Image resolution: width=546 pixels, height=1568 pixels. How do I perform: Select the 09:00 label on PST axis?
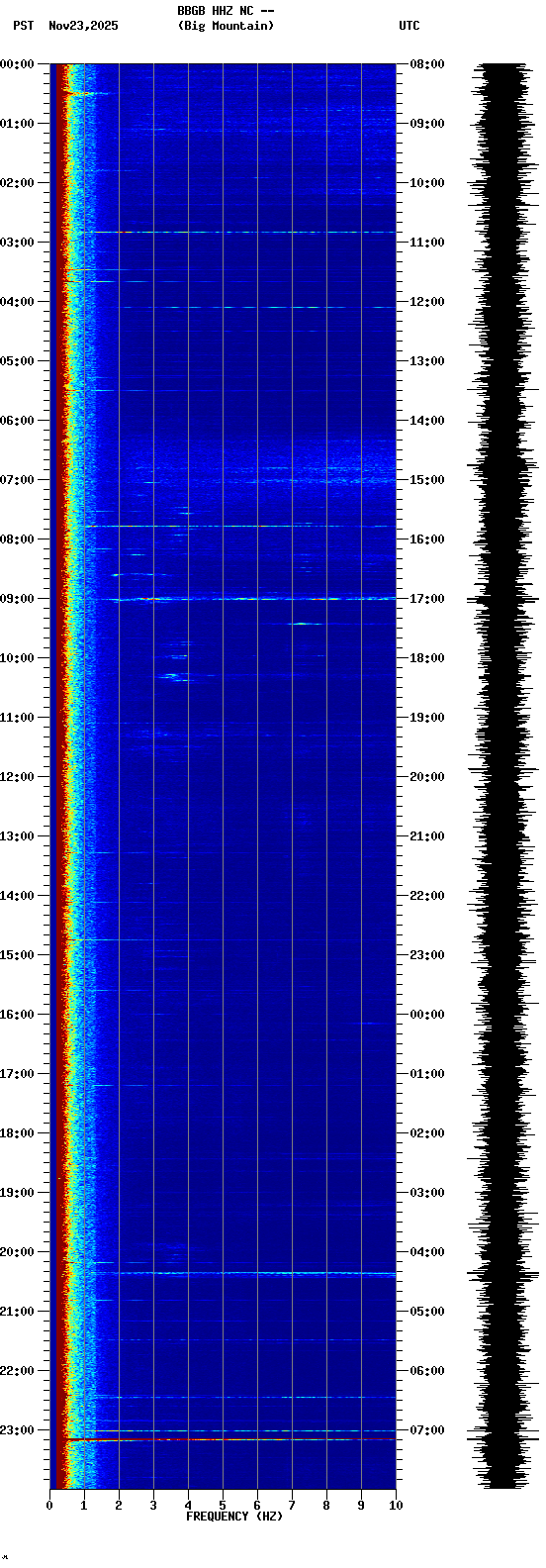pyautogui.click(x=17, y=599)
